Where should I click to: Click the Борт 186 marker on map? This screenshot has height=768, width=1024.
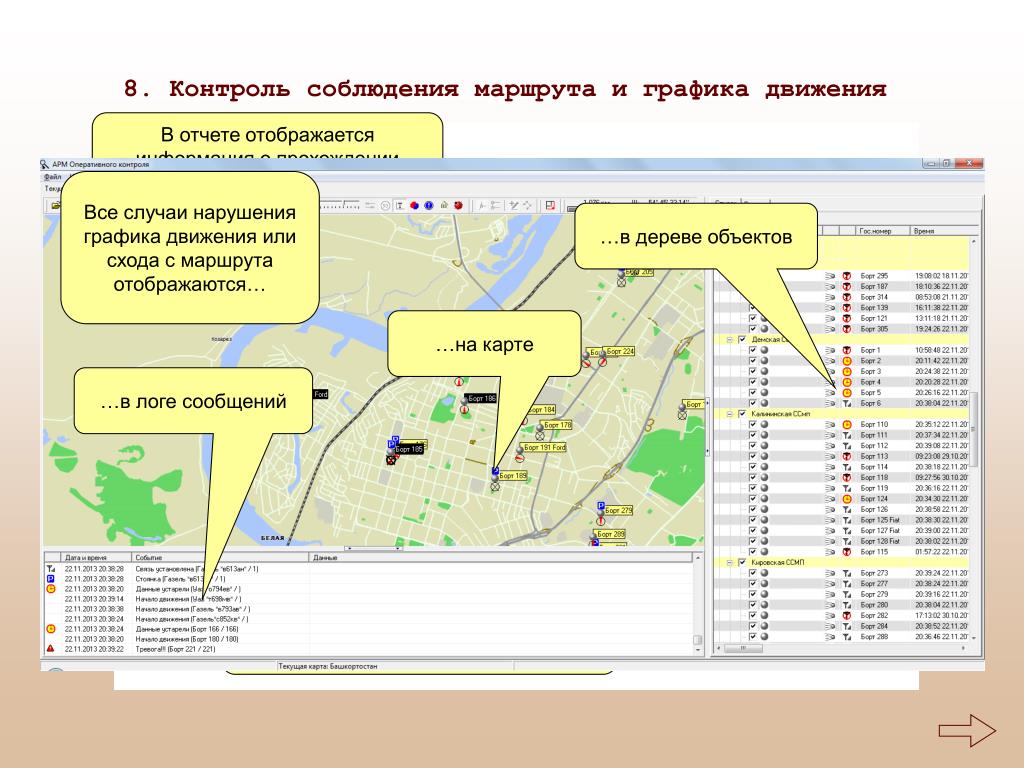click(481, 398)
